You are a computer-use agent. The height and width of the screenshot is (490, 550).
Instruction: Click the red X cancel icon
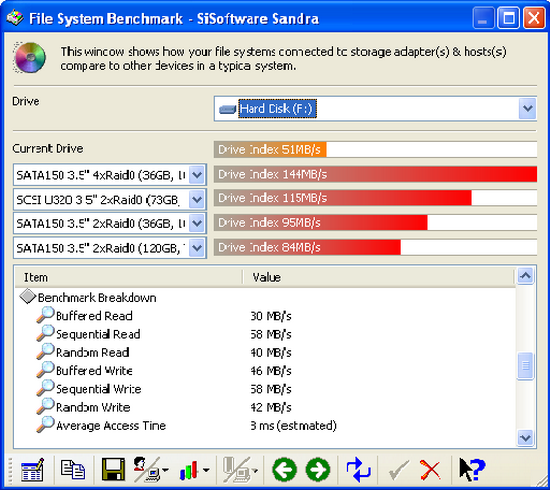point(430,470)
